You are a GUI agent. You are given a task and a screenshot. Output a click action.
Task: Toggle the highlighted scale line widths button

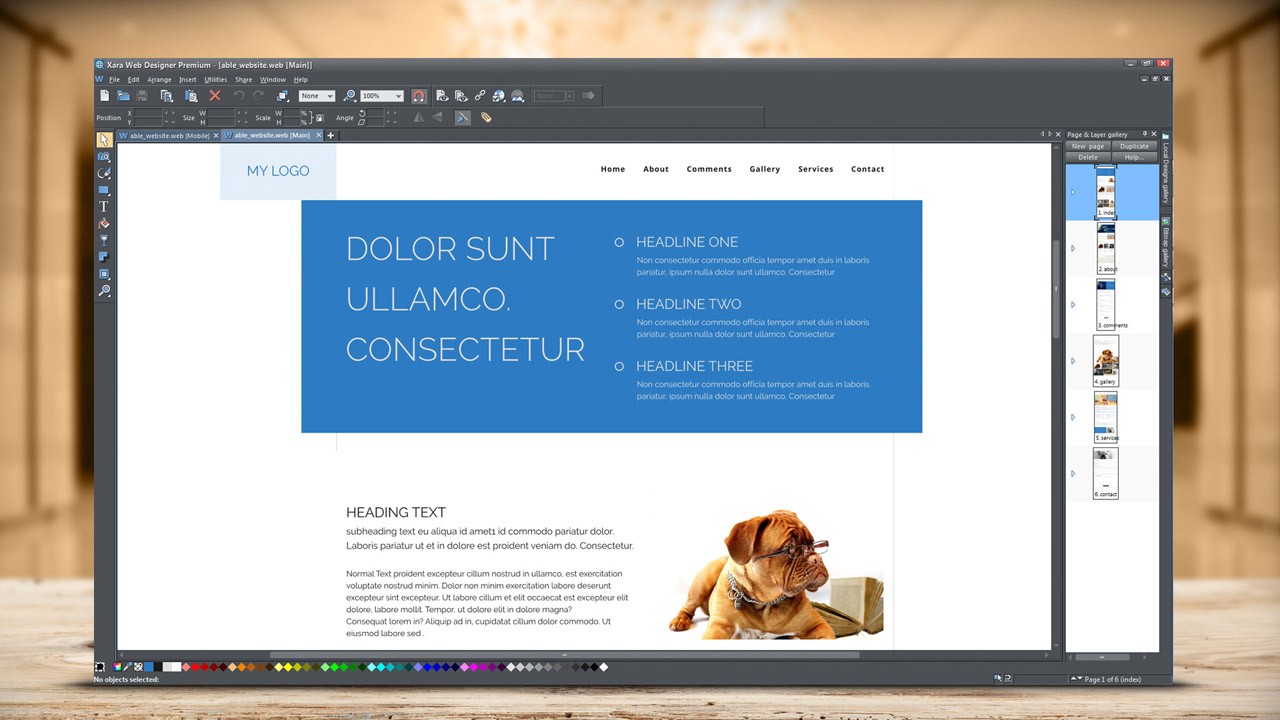[462, 117]
